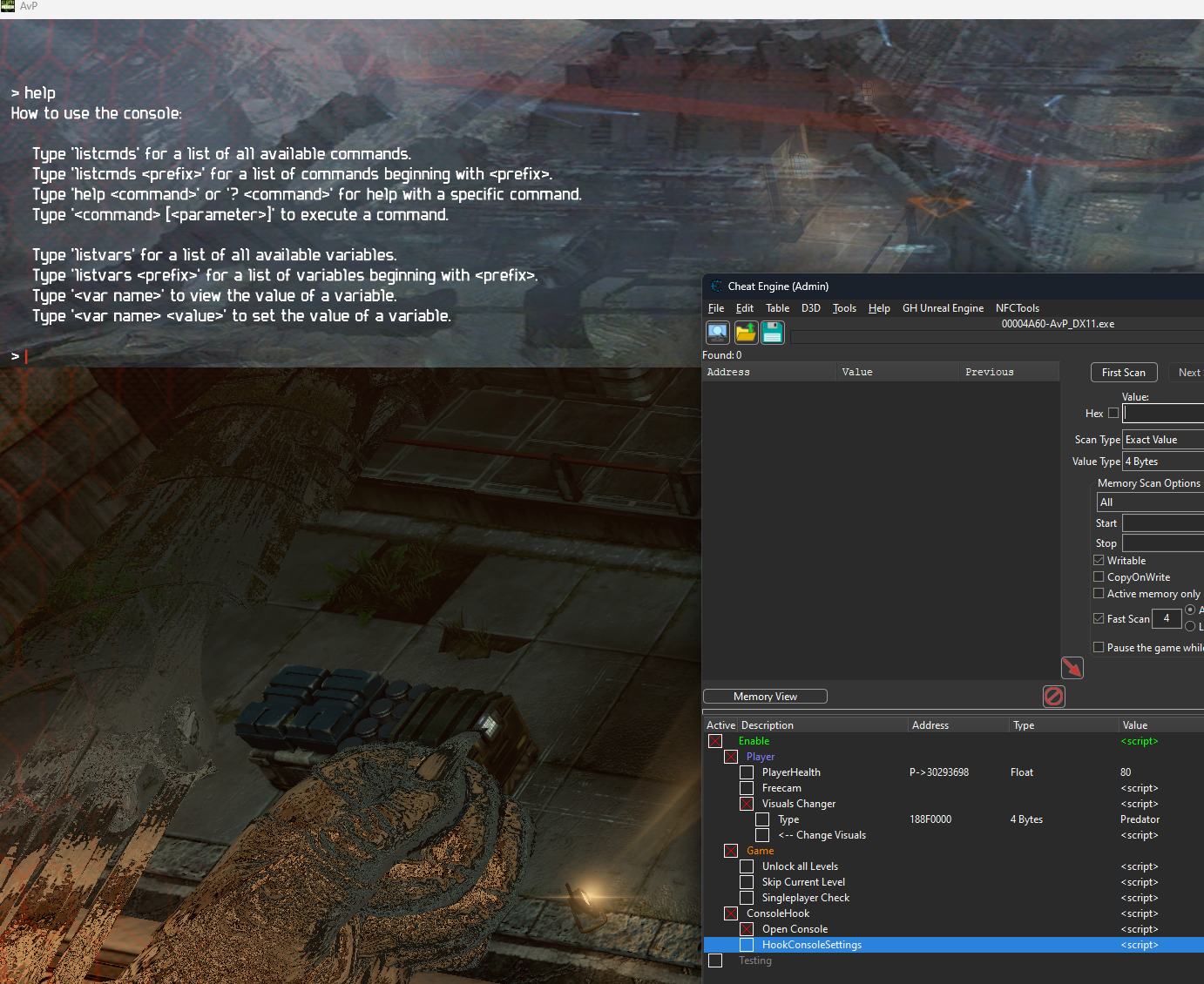The image size is (1204, 984).
Task: Open the File menu
Action: pyautogui.click(x=716, y=308)
